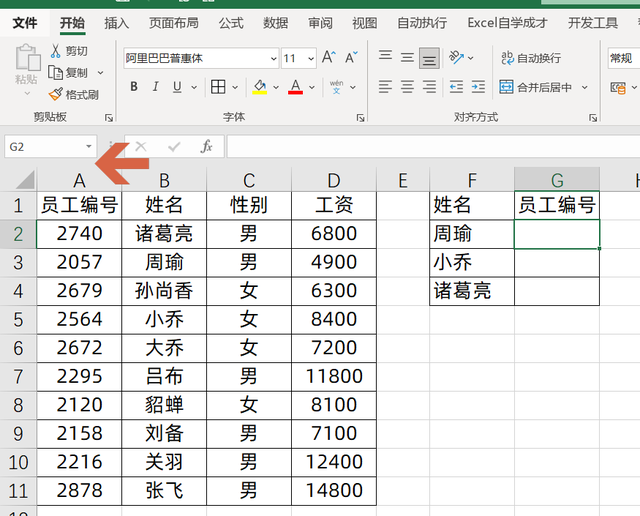
Task: Switch to the 审阅 Review tab
Action: [320, 23]
